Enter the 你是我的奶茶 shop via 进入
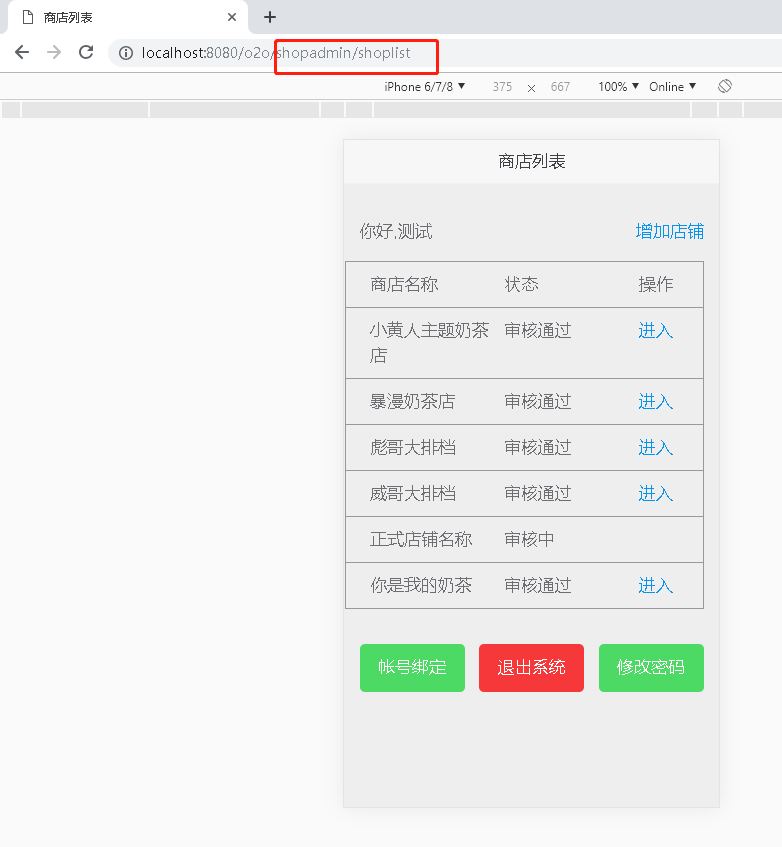This screenshot has height=847, width=782. [x=656, y=586]
